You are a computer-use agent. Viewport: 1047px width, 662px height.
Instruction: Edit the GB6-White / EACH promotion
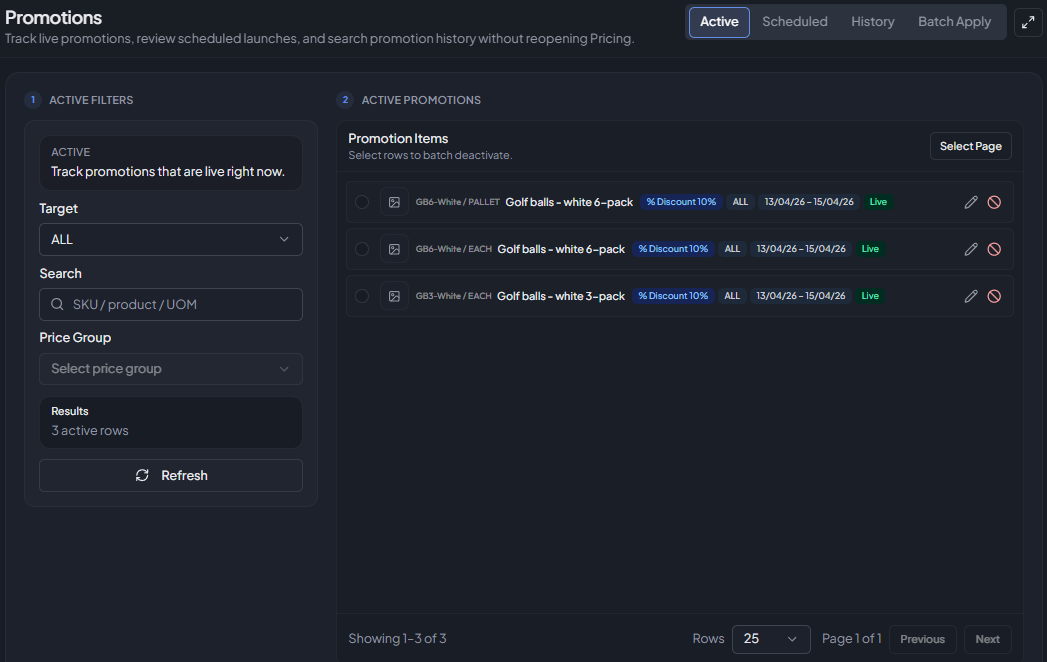coord(971,249)
